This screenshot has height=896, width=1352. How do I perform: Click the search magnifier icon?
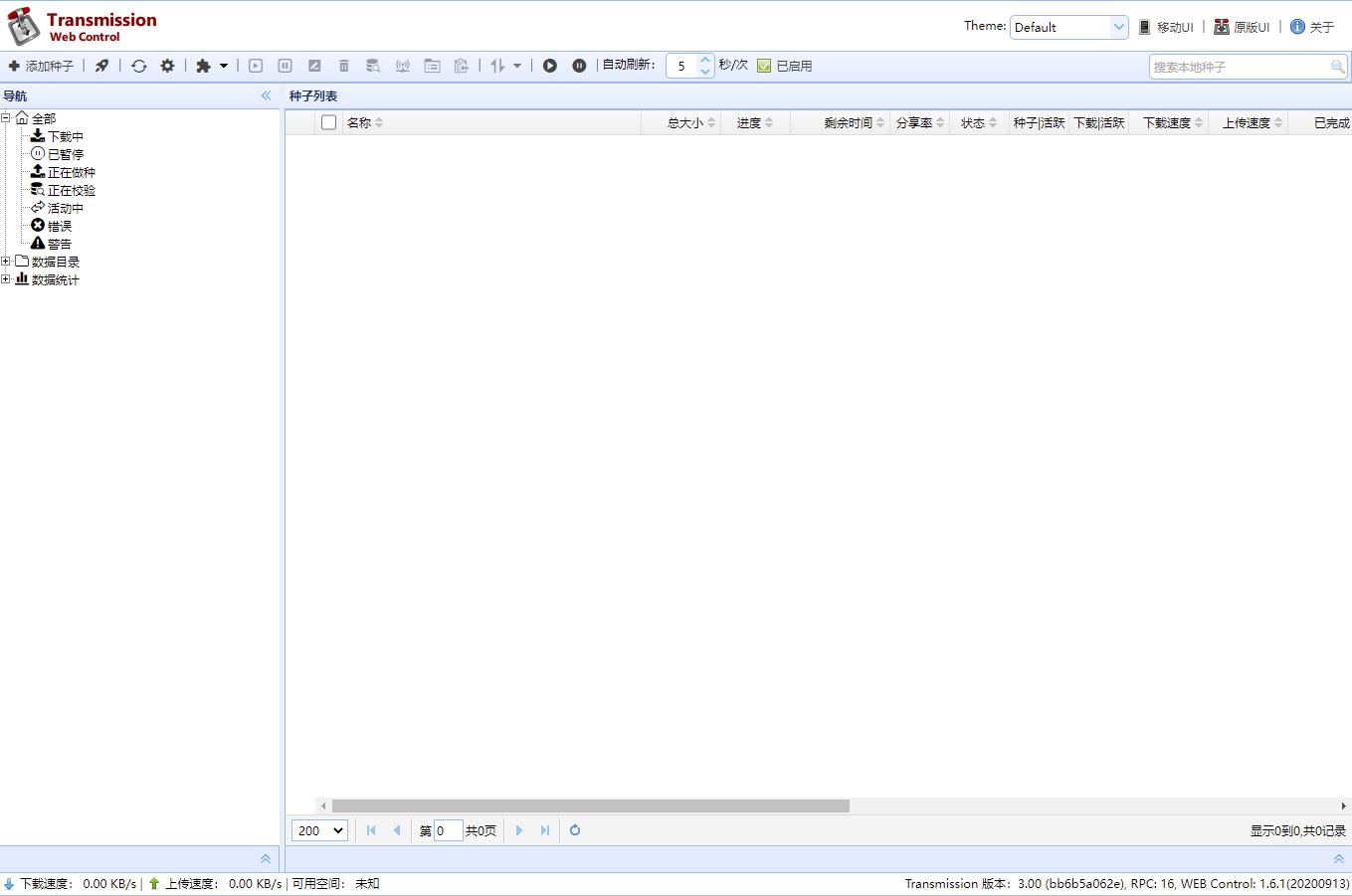[x=1337, y=67]
